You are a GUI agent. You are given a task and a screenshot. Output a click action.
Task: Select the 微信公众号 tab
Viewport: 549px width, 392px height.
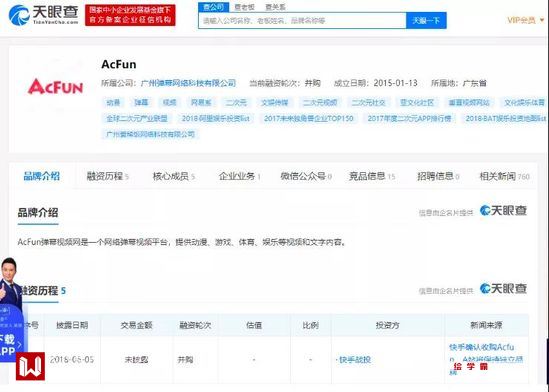306,176
